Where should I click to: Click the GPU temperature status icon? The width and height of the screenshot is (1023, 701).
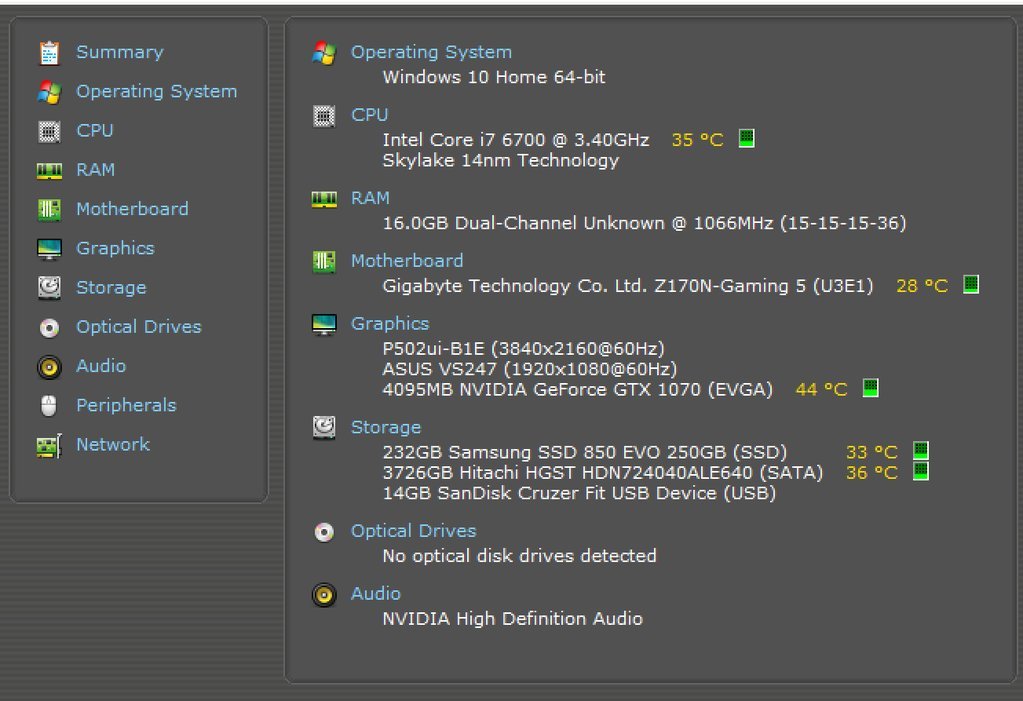pyautogui.click(x=870, y=388)
